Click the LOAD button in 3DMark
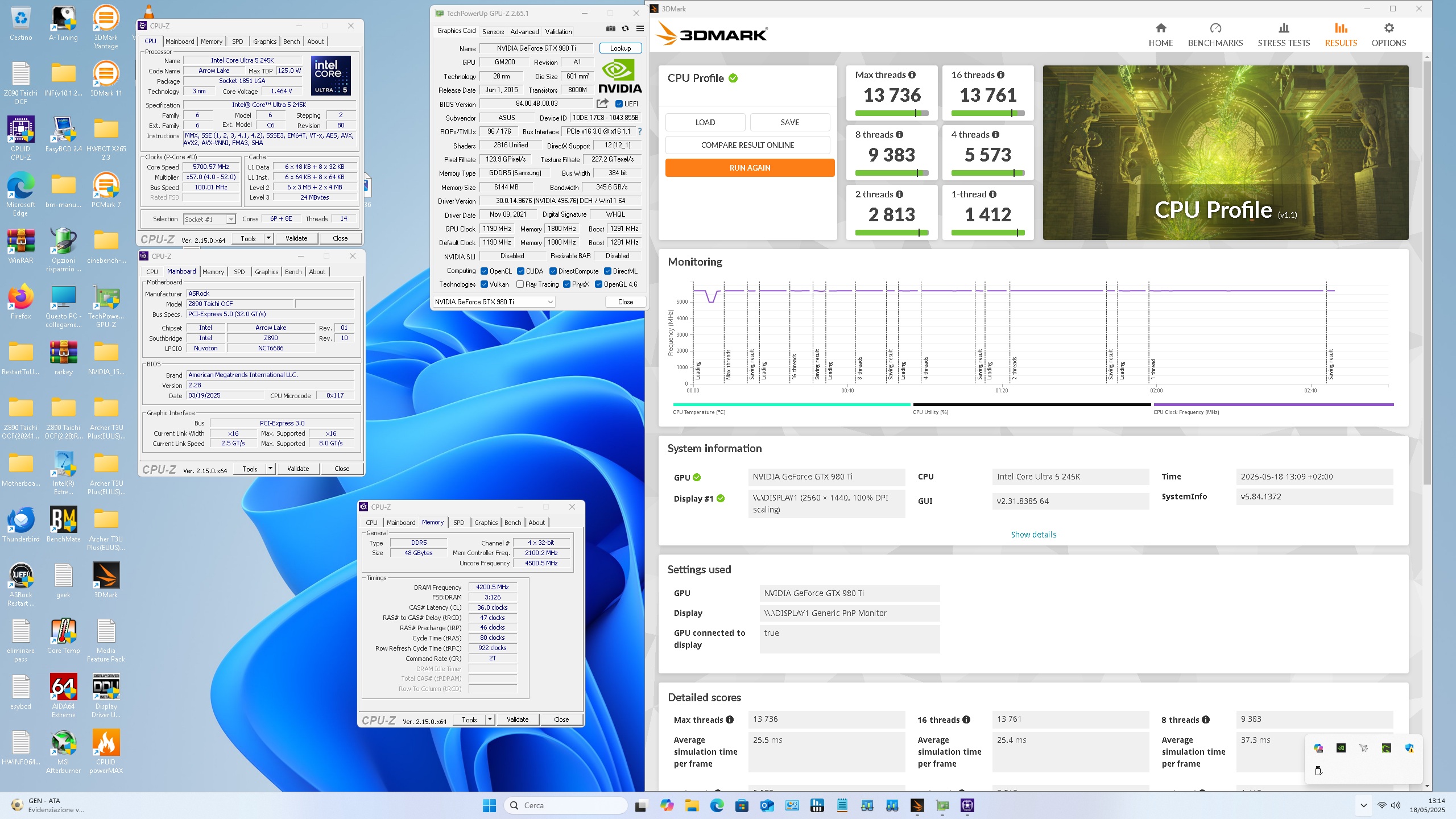 (x=705, y=122)
